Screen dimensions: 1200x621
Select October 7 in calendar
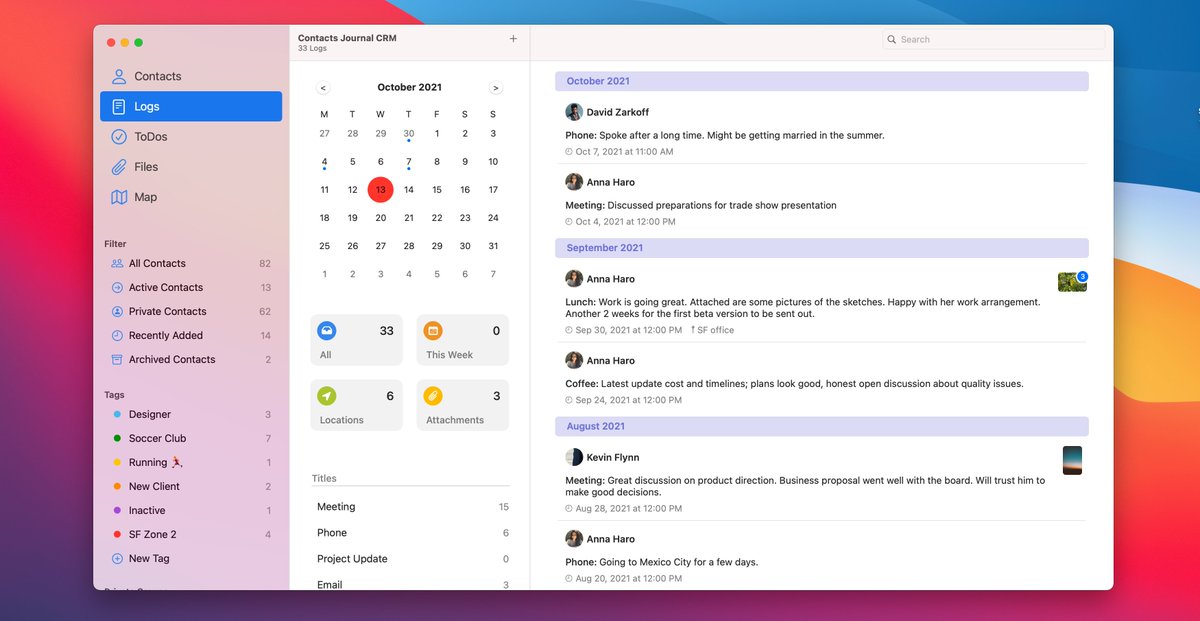pos(409,161)
